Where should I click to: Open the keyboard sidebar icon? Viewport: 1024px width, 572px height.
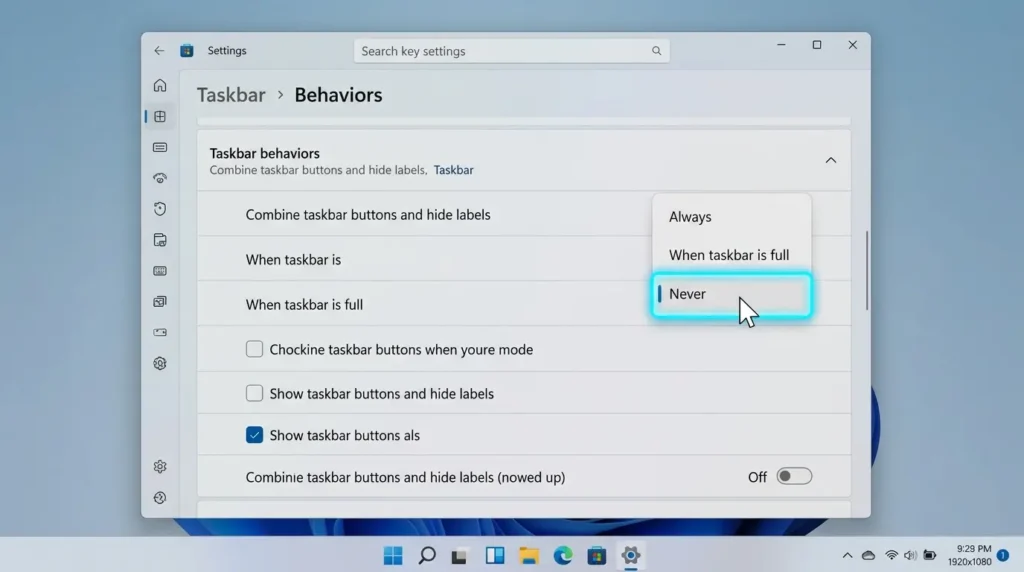[x=160, y=270]
